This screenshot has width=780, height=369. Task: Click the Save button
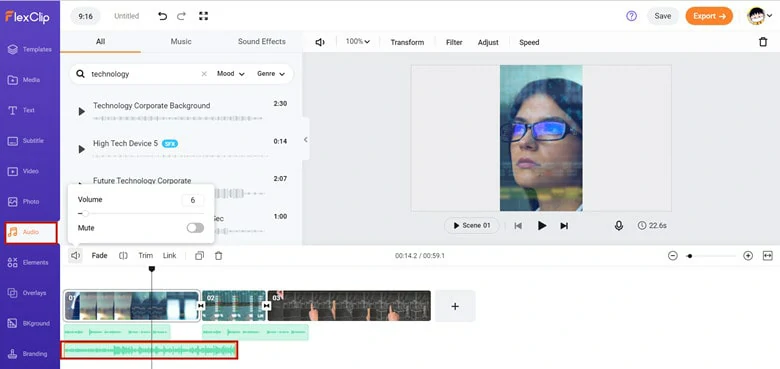(663, 16)
